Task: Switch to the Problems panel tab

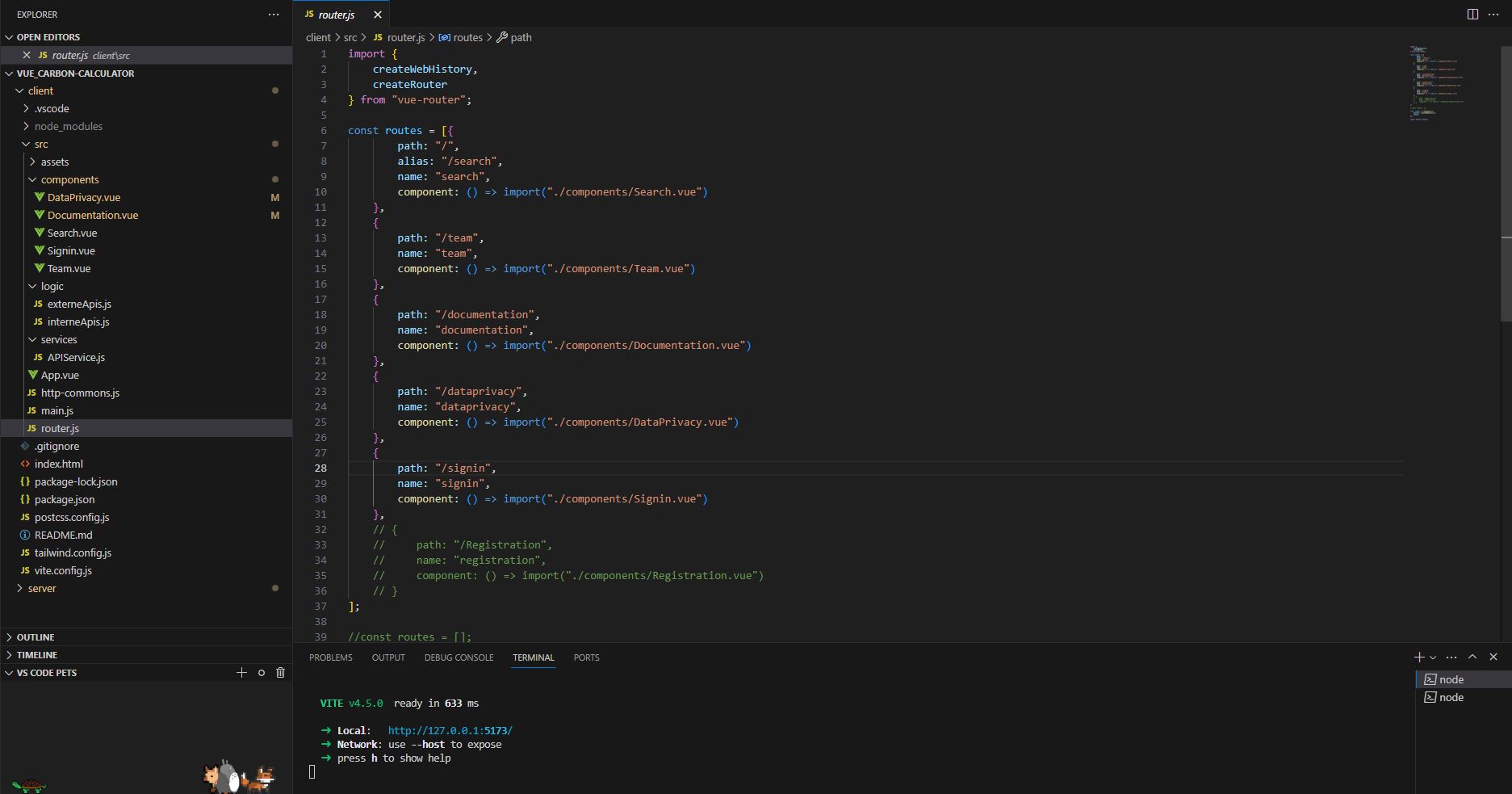Action: point(331,657)
